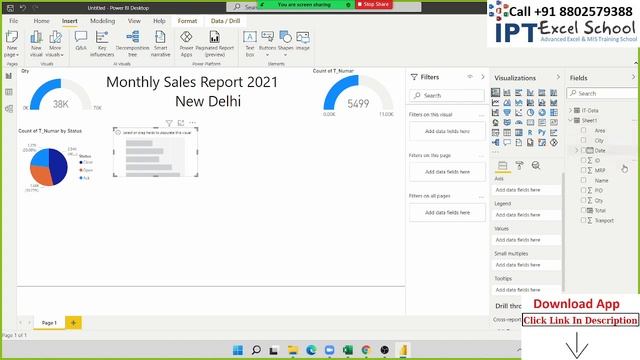The height and width of the screenshot is (360, 640).
Task: Insert an Image element
Action: 302,41
